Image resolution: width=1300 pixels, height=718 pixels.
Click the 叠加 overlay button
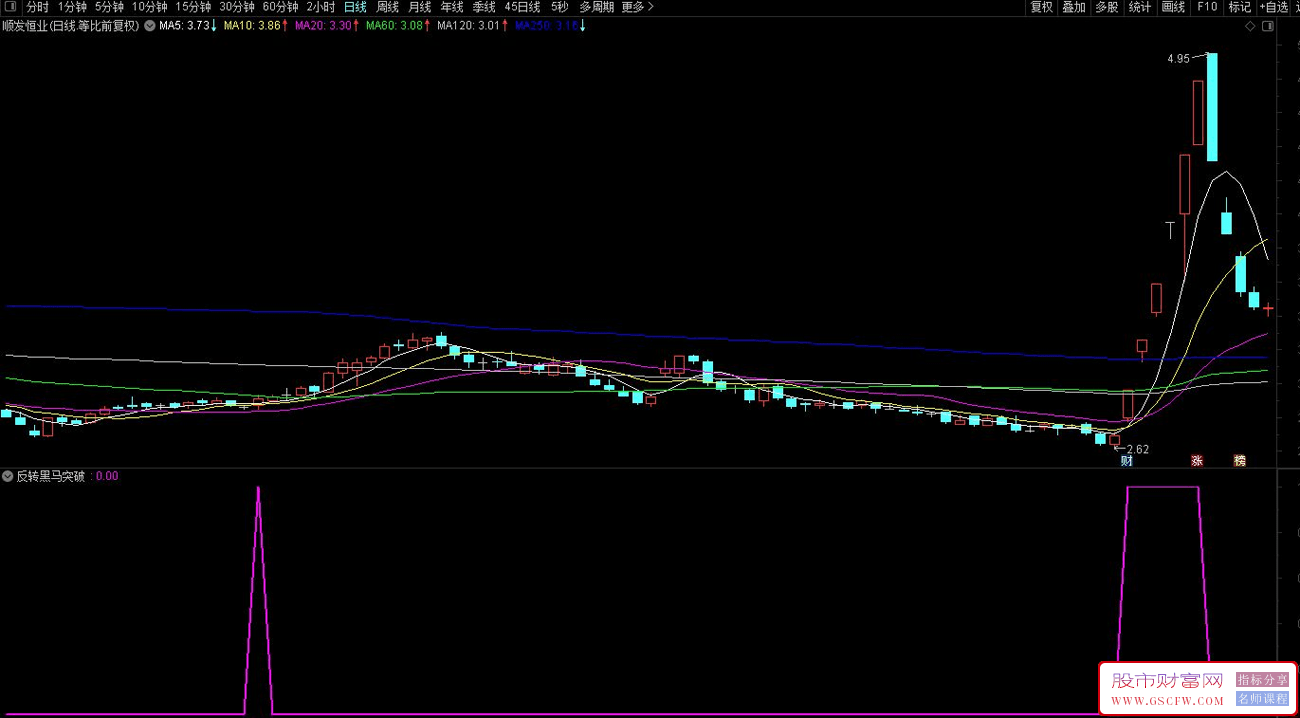pos(1074,7)
